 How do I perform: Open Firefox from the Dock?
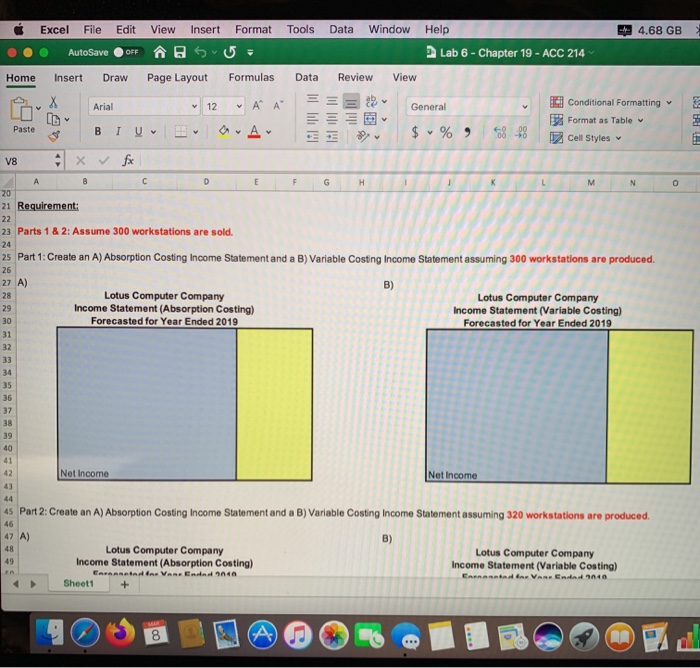click(x=120, y=633)
